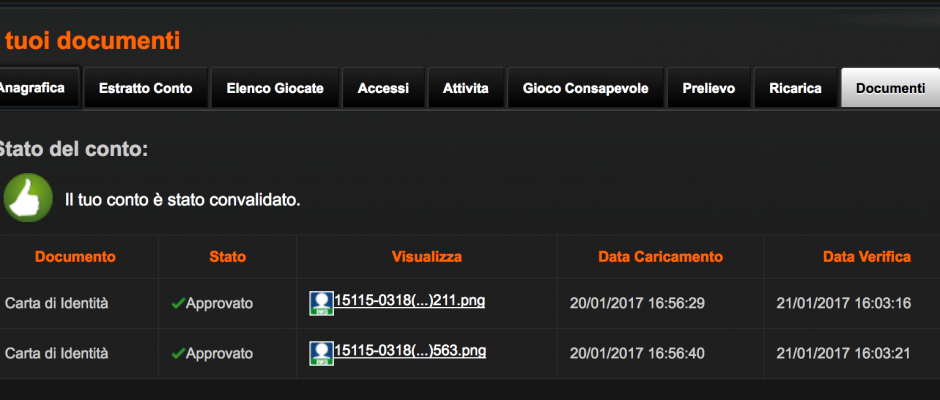Screen dimensions: 940x400
Task: Go to the Attivita tab
Action: click(x=466, y=88)
